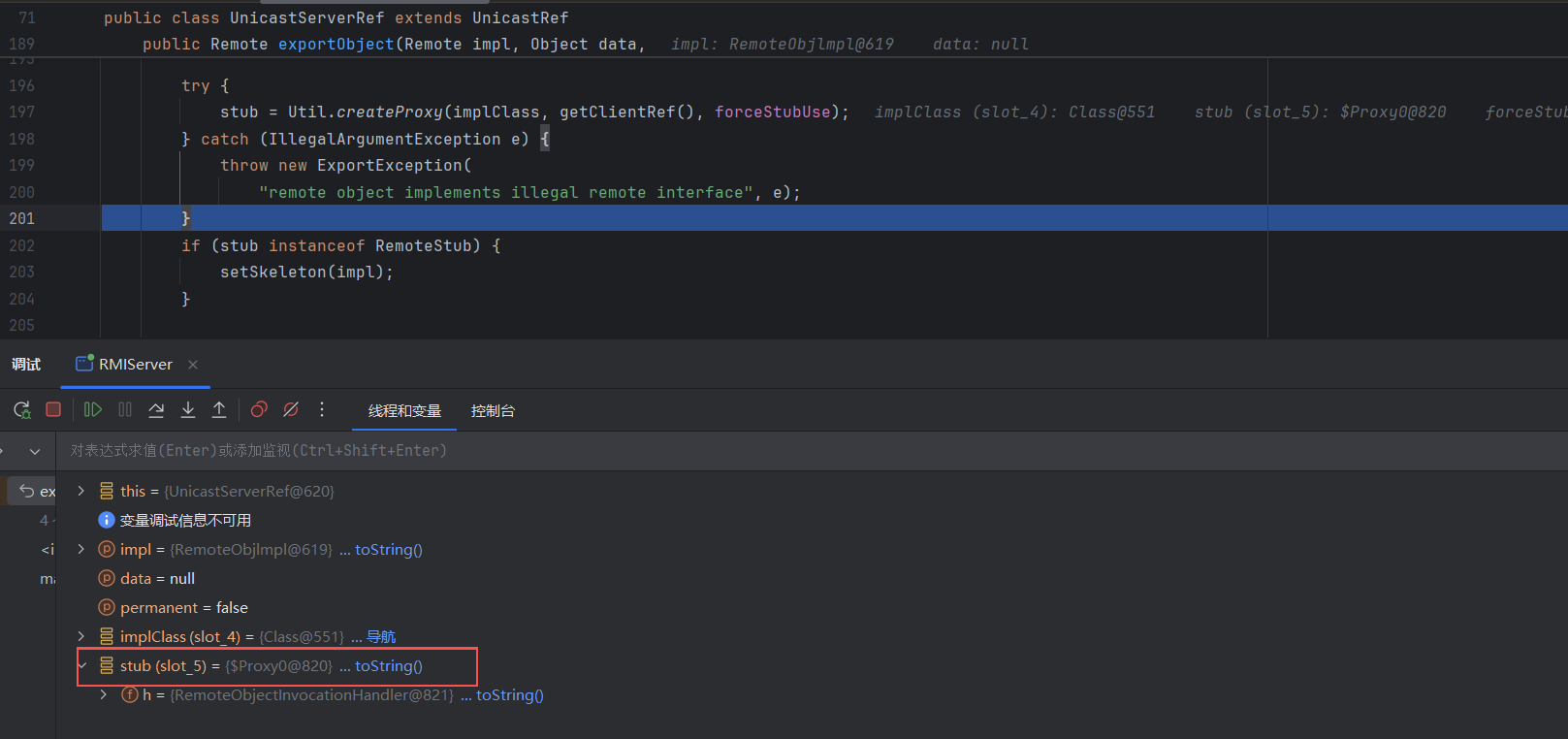Focus the evaluate expression input field
The height and width of the screenshot is (739, 1568).
click(582, 451)
